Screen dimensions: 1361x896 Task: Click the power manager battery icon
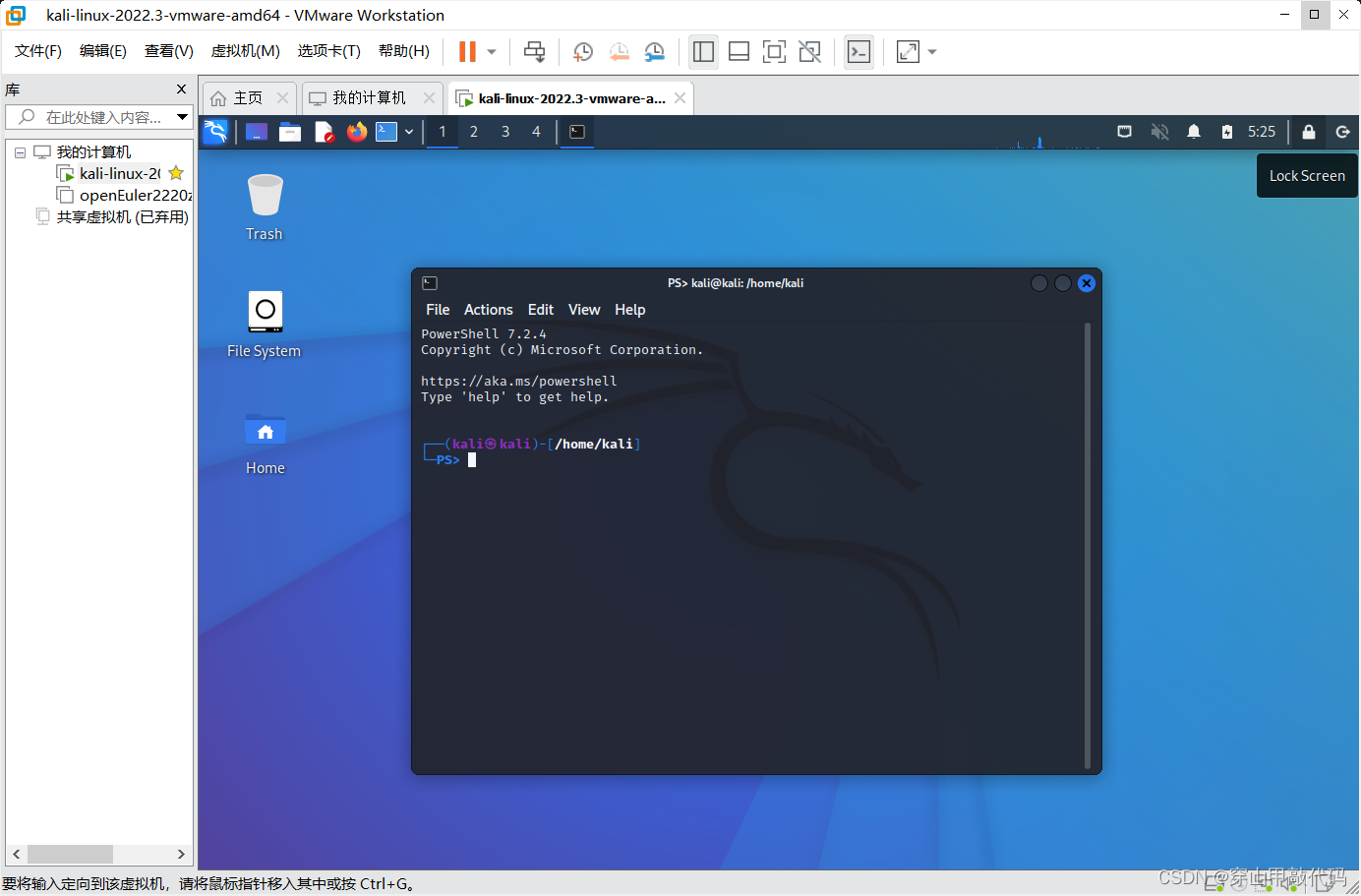pyautogui.click(x=1227, y=132)
